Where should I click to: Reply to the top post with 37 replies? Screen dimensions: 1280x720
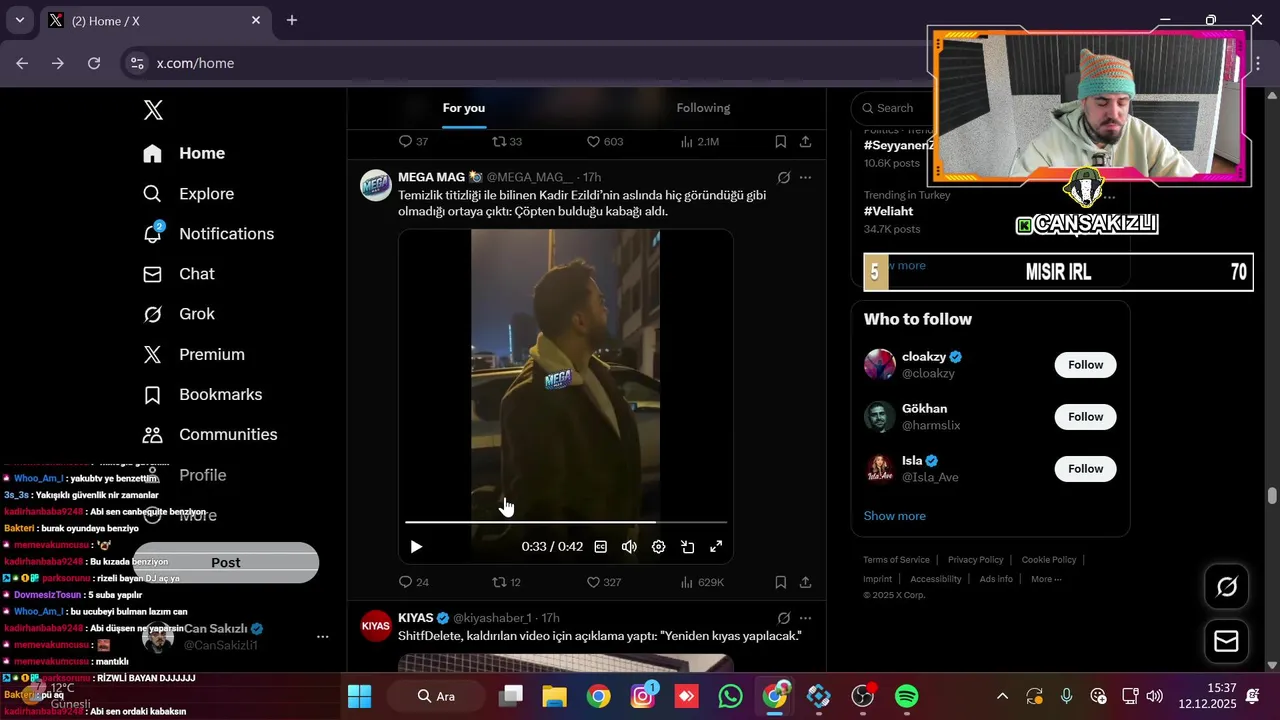tap(414, 141)
